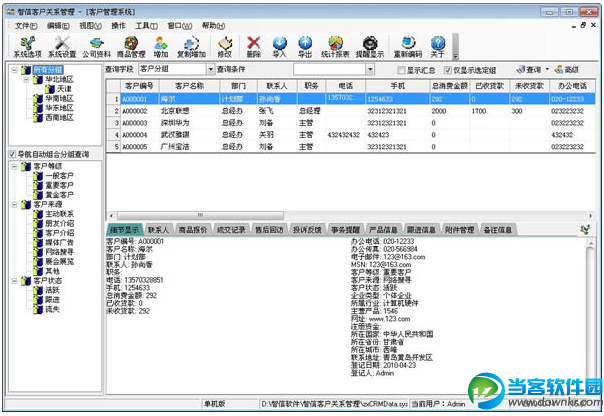Open the 查询条件 dropdown arrow
Screen dimensions: 604x416
[x=370, y=69]
